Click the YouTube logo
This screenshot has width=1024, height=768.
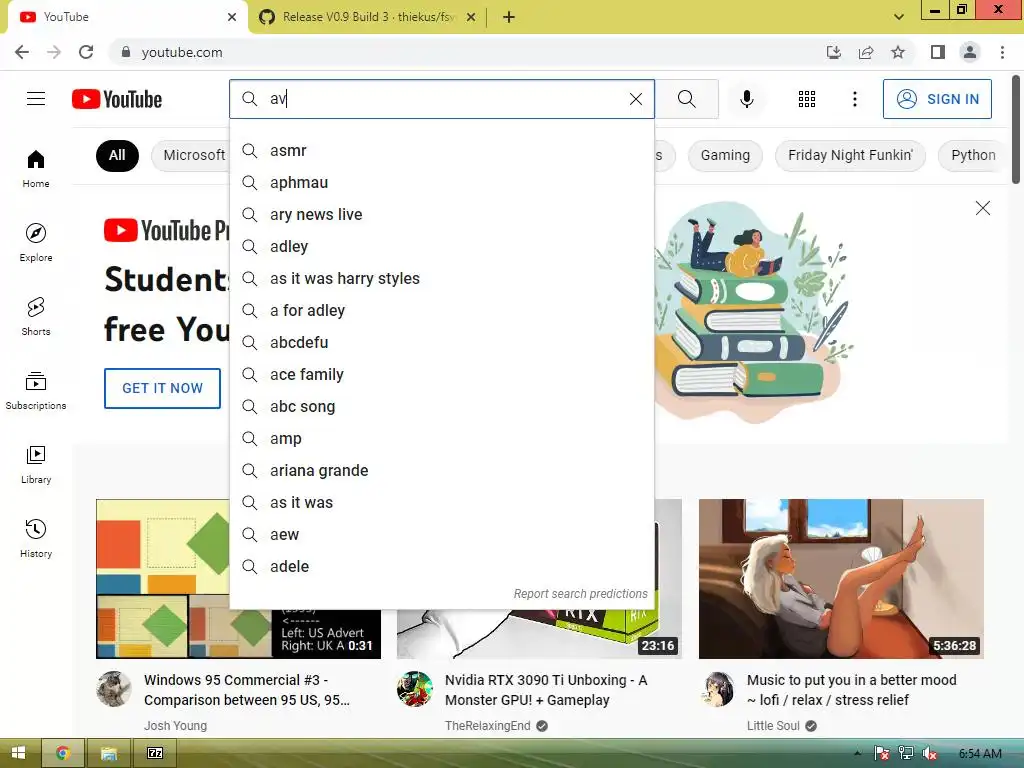pos(117,99)
